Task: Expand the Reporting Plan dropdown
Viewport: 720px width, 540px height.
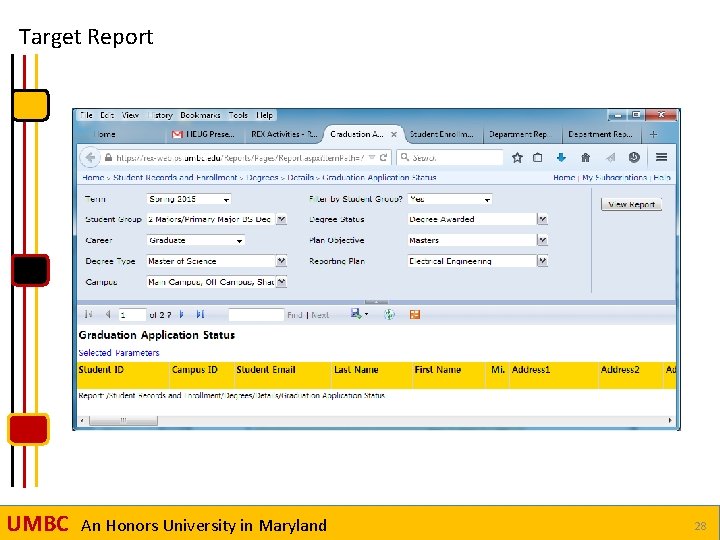Action: pyautogui.click(x=542, y=261)
